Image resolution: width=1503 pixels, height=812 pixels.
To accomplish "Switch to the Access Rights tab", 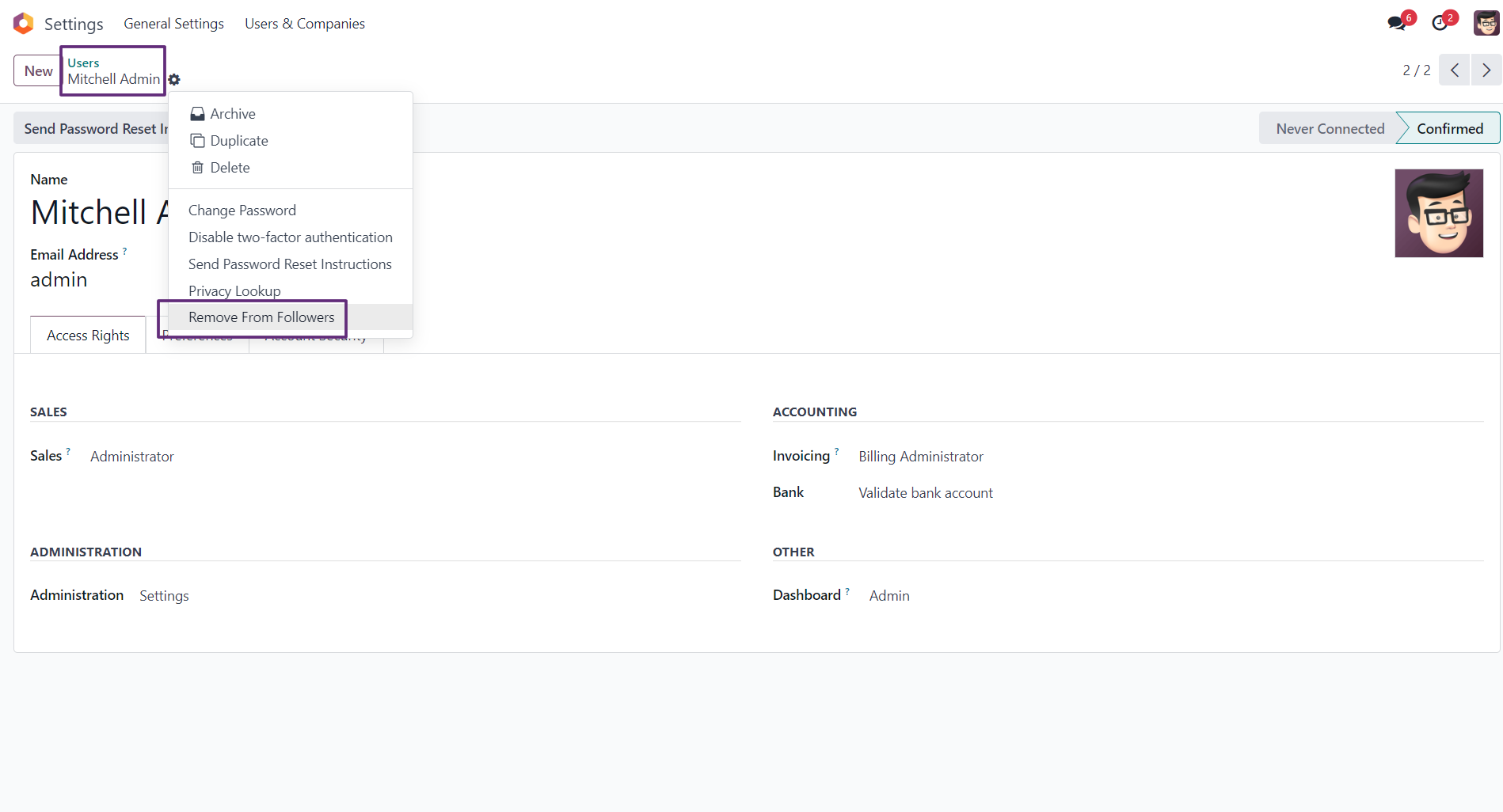I will (x=88, y=336).
